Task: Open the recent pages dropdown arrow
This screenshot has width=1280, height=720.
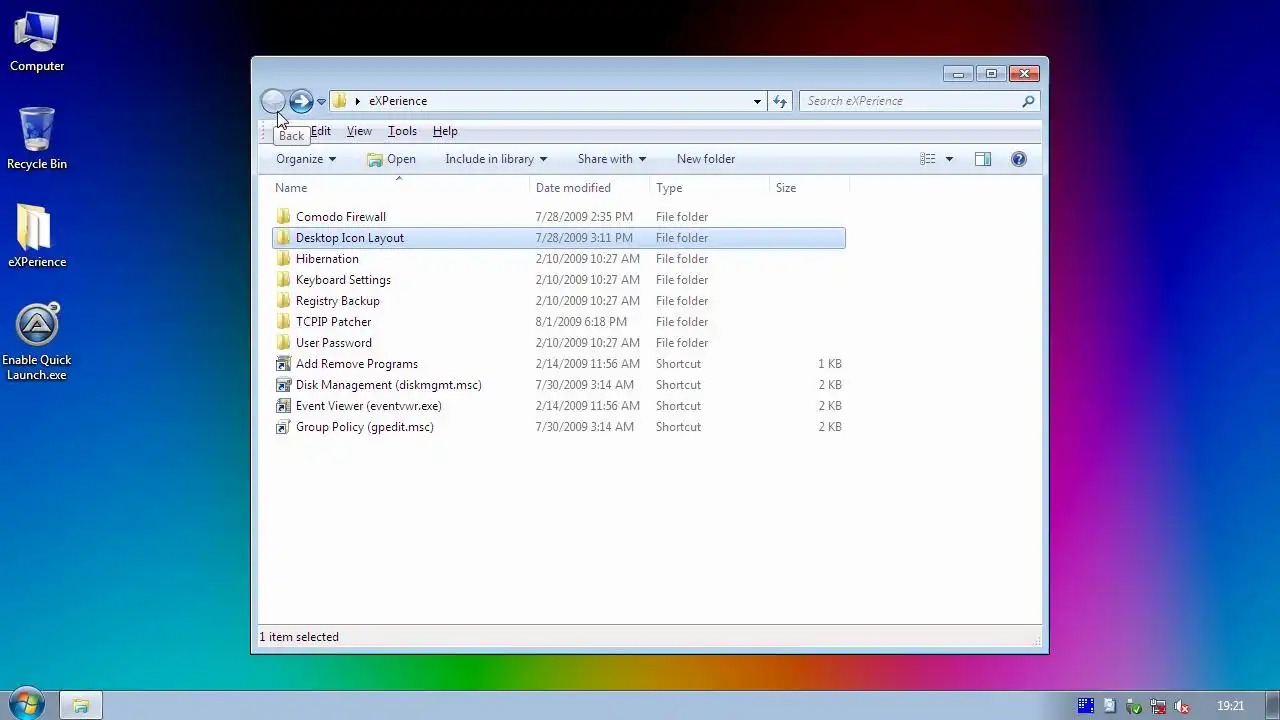Action: point(321,101)
